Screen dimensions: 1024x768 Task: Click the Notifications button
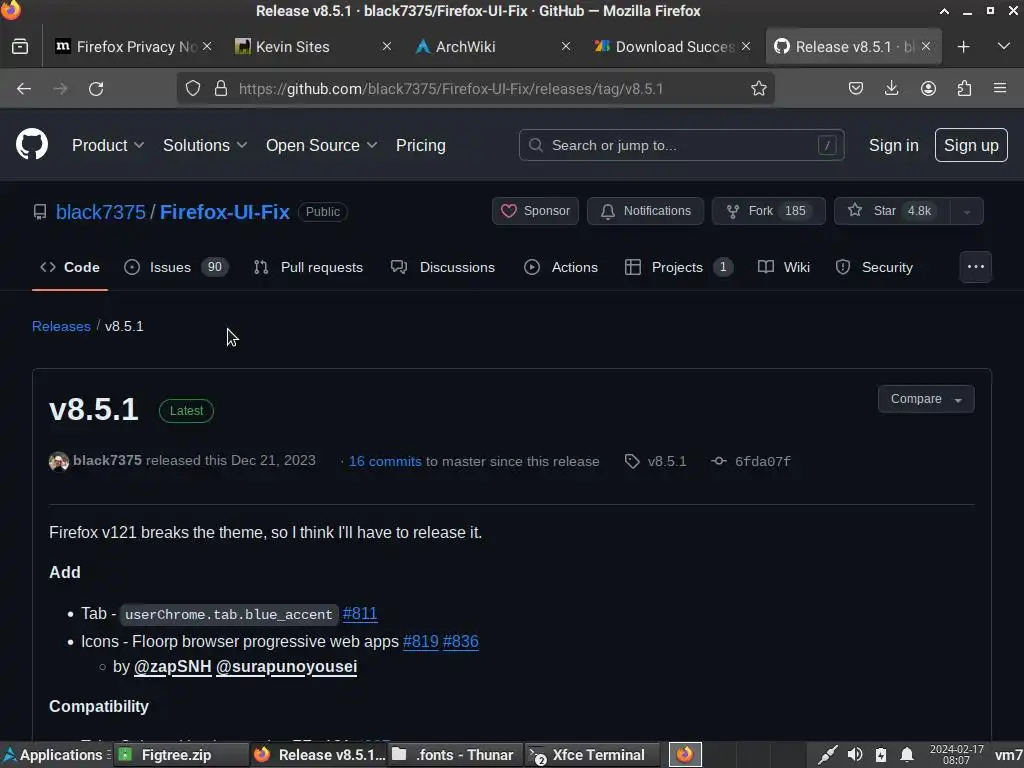645,211
